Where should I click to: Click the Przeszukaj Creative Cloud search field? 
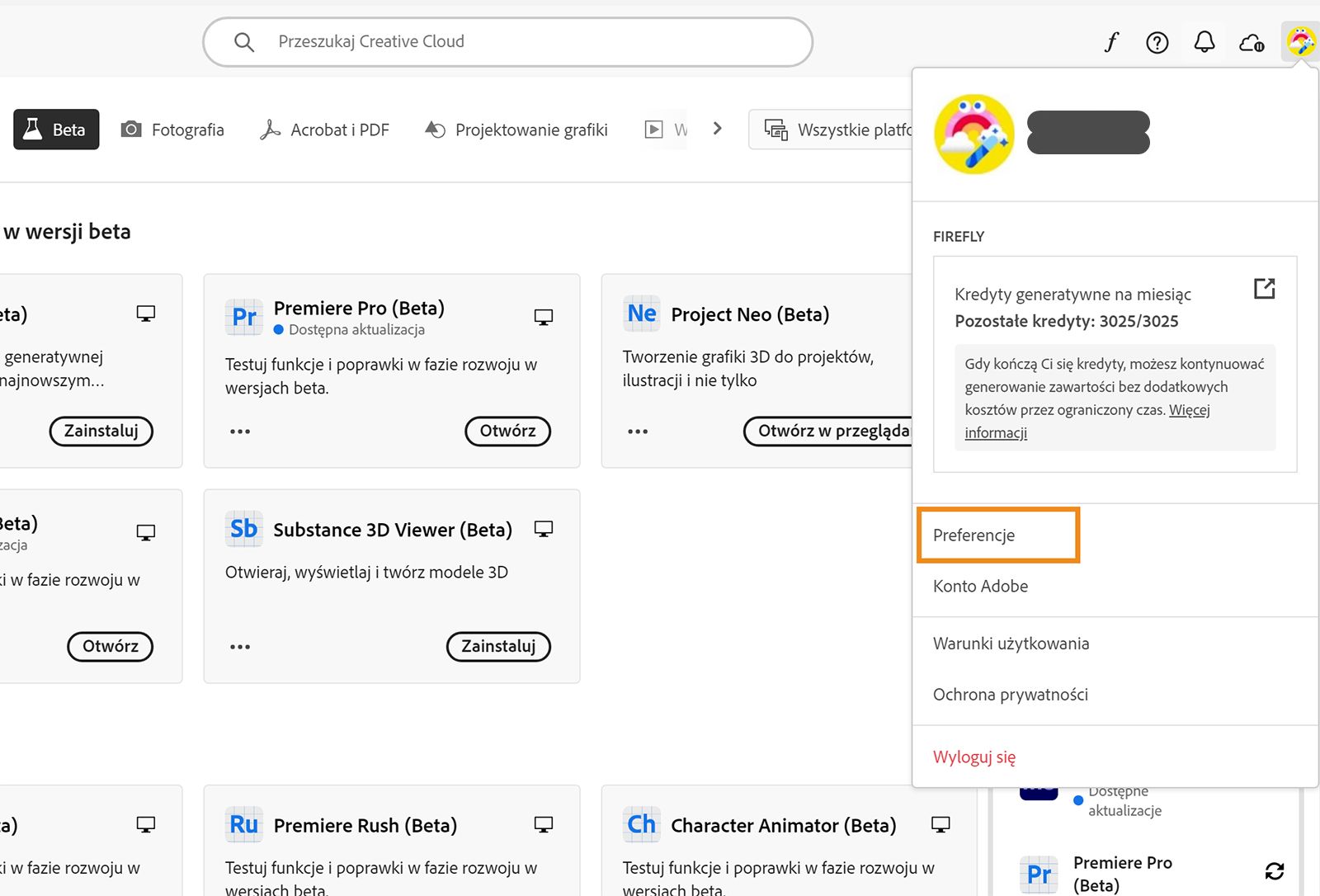tap(507, 42)
